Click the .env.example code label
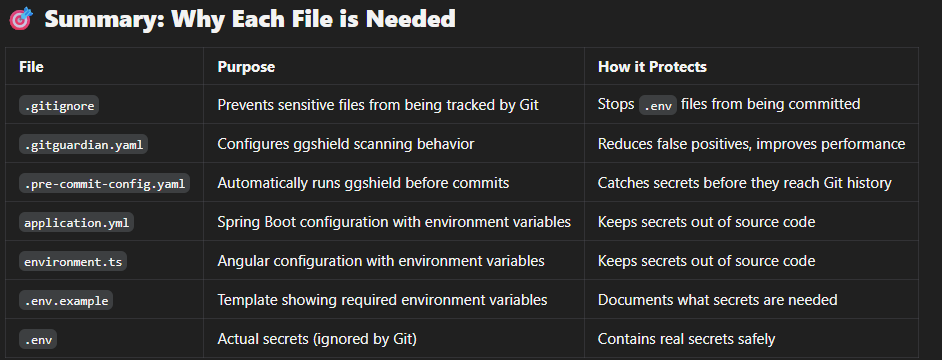 point(66,301)
